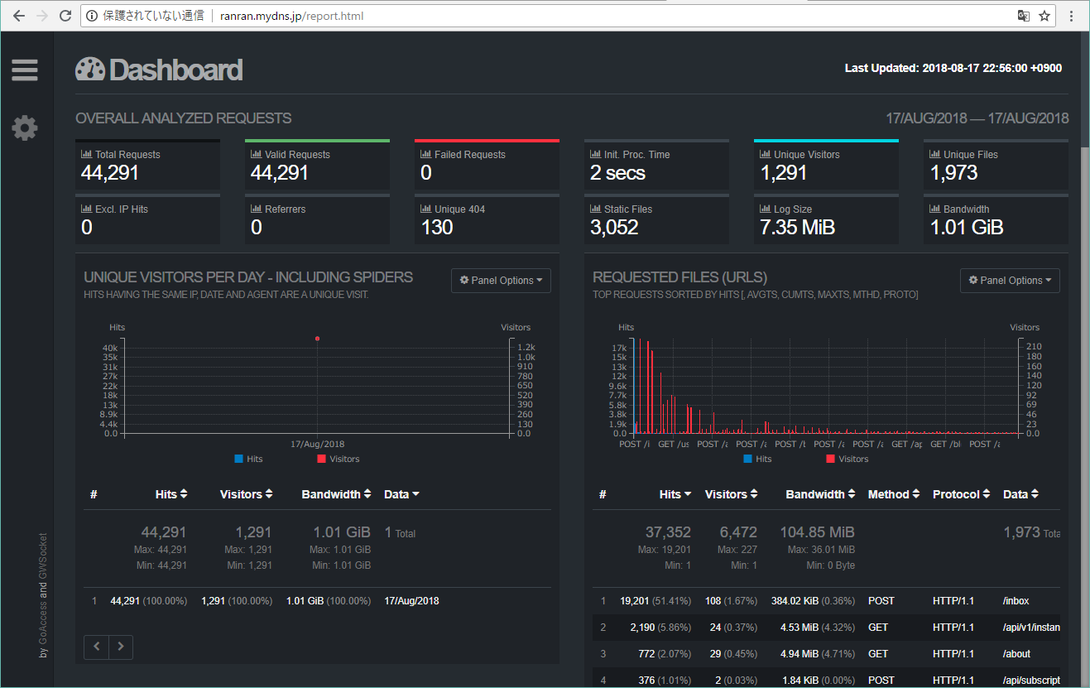The height and width of the screenshot is (688, 1090).
Task: Toggle Visitors series in Unique Visitors chart legend
Action: pyautogui.click(x=337, y=459)
